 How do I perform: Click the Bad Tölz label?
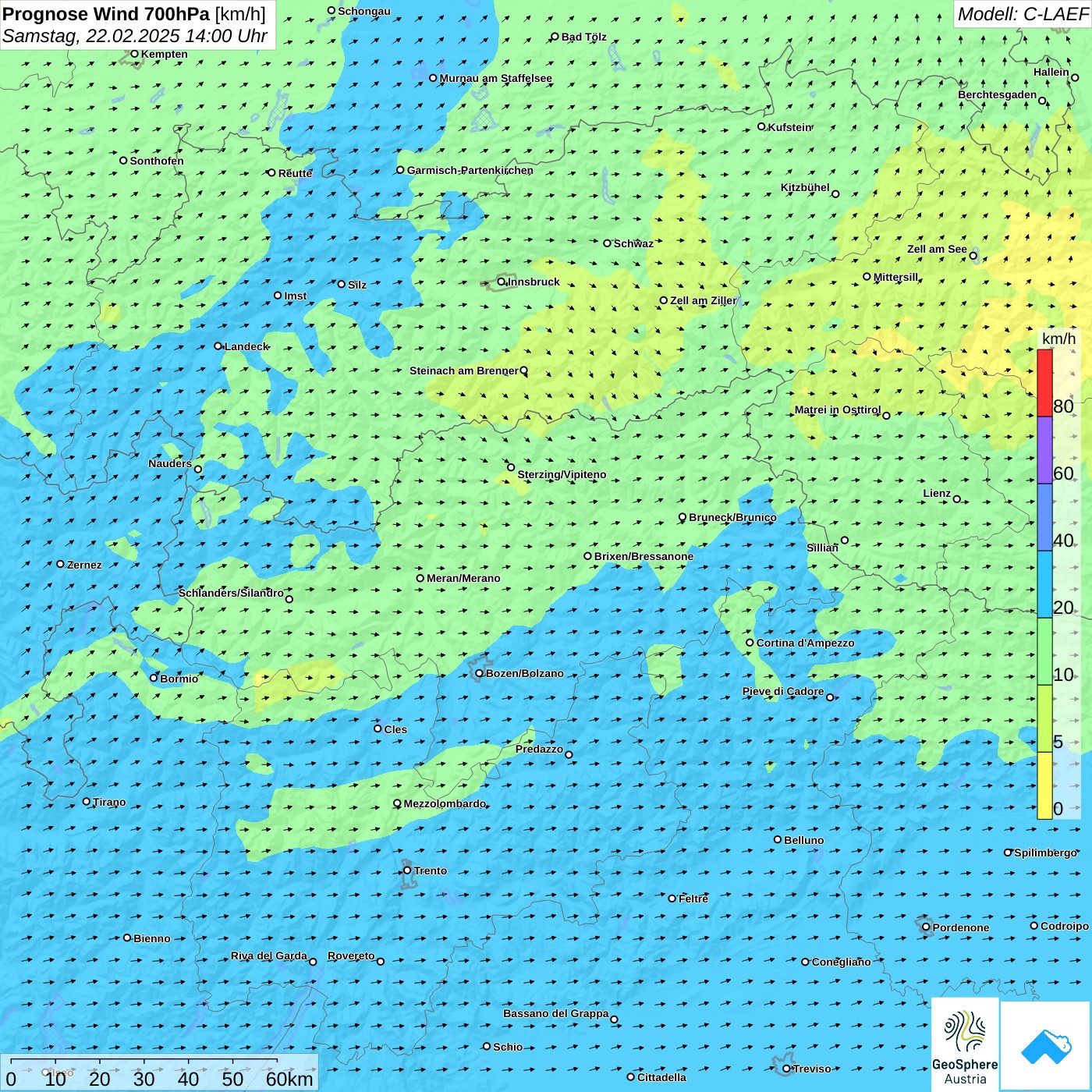point(584,37)
